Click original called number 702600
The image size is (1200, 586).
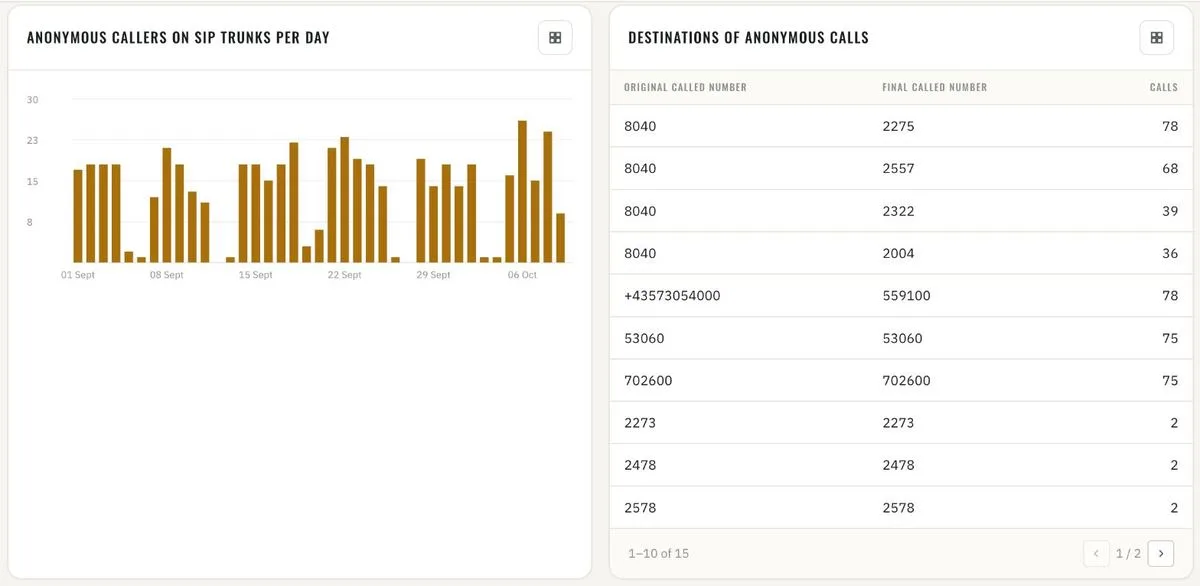tap(648, 380)
